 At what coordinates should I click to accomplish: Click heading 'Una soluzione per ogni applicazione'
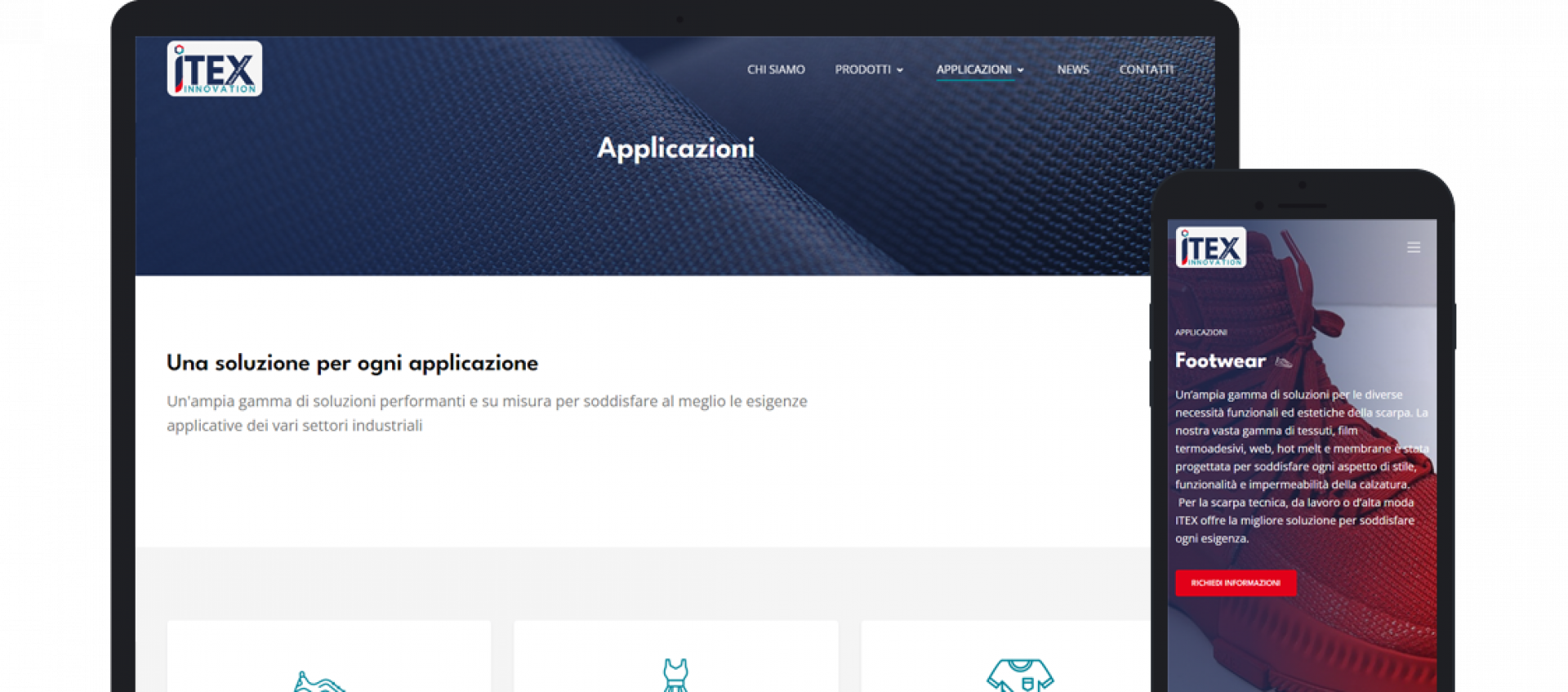tap(352, 363)
